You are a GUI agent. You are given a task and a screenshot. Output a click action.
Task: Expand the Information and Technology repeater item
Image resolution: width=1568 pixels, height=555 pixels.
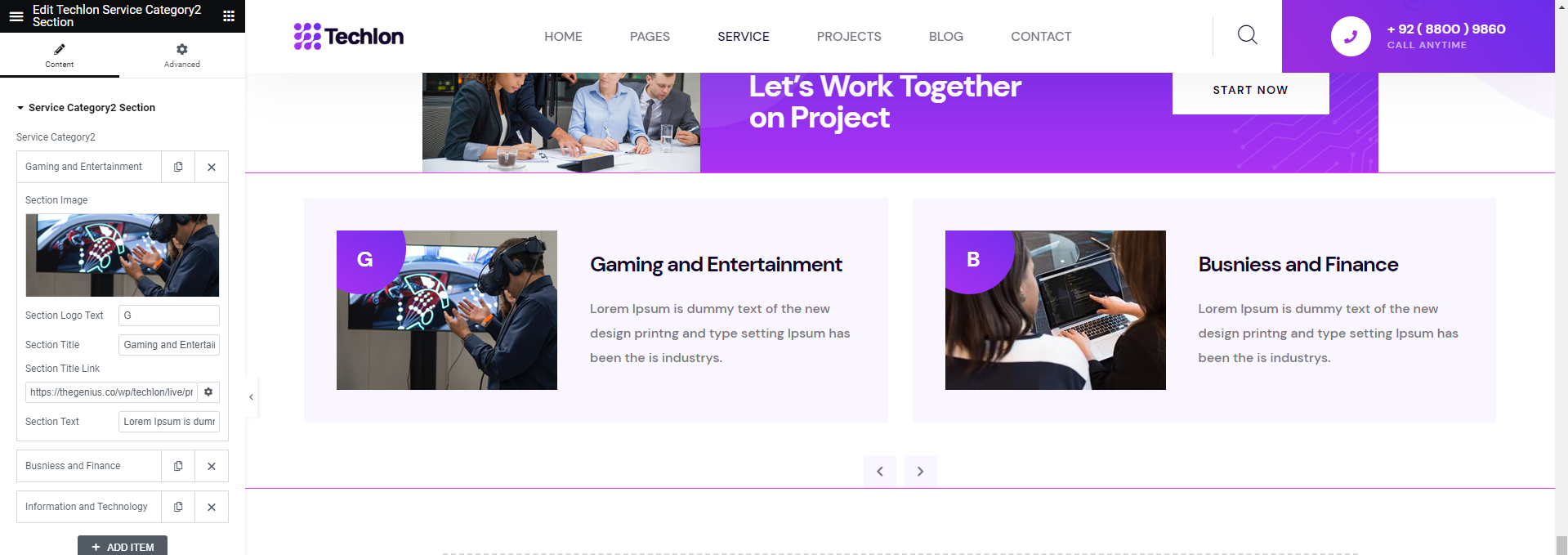(x=89, y=507)
